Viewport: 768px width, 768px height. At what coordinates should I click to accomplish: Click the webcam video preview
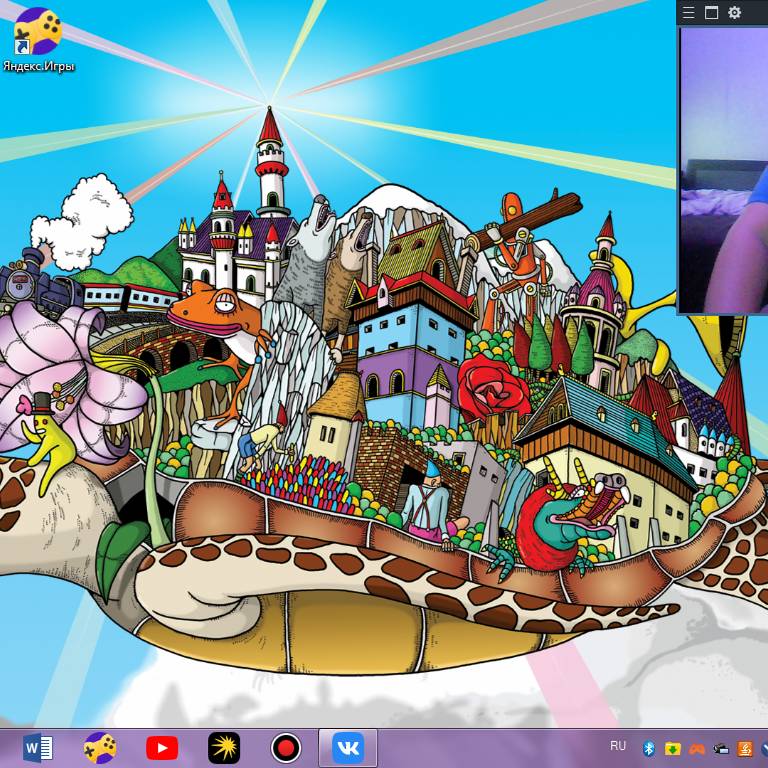coord(724,170)
